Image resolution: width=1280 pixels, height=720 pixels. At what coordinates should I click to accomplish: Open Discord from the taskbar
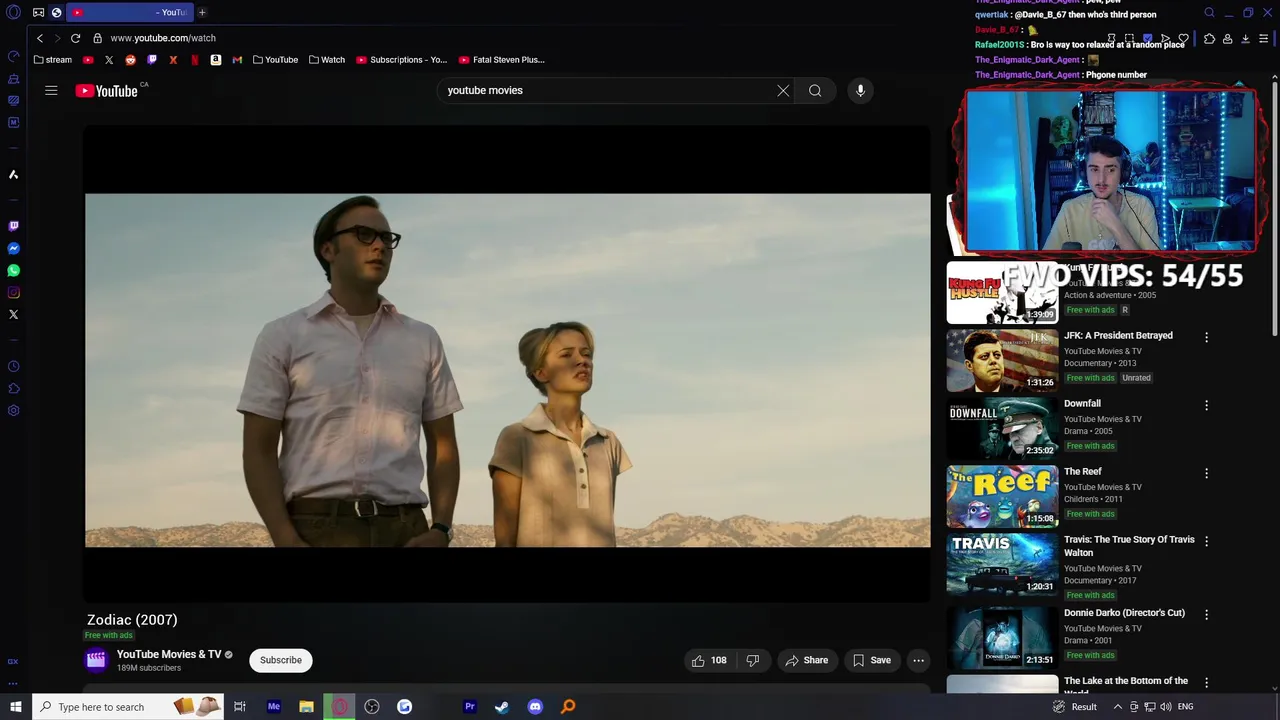[535, 707]
